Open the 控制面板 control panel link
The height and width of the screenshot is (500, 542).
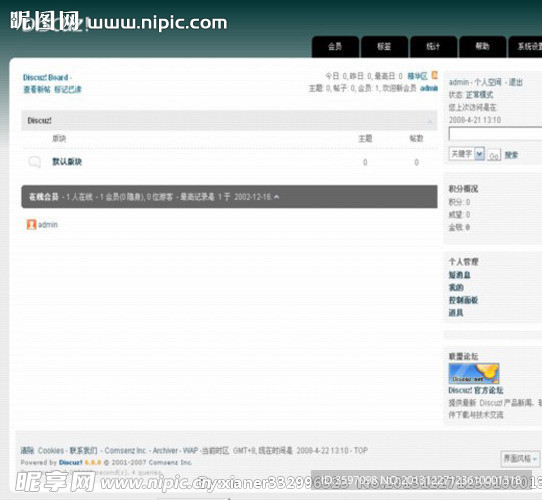pyautogui.click(x=463, y=300)
